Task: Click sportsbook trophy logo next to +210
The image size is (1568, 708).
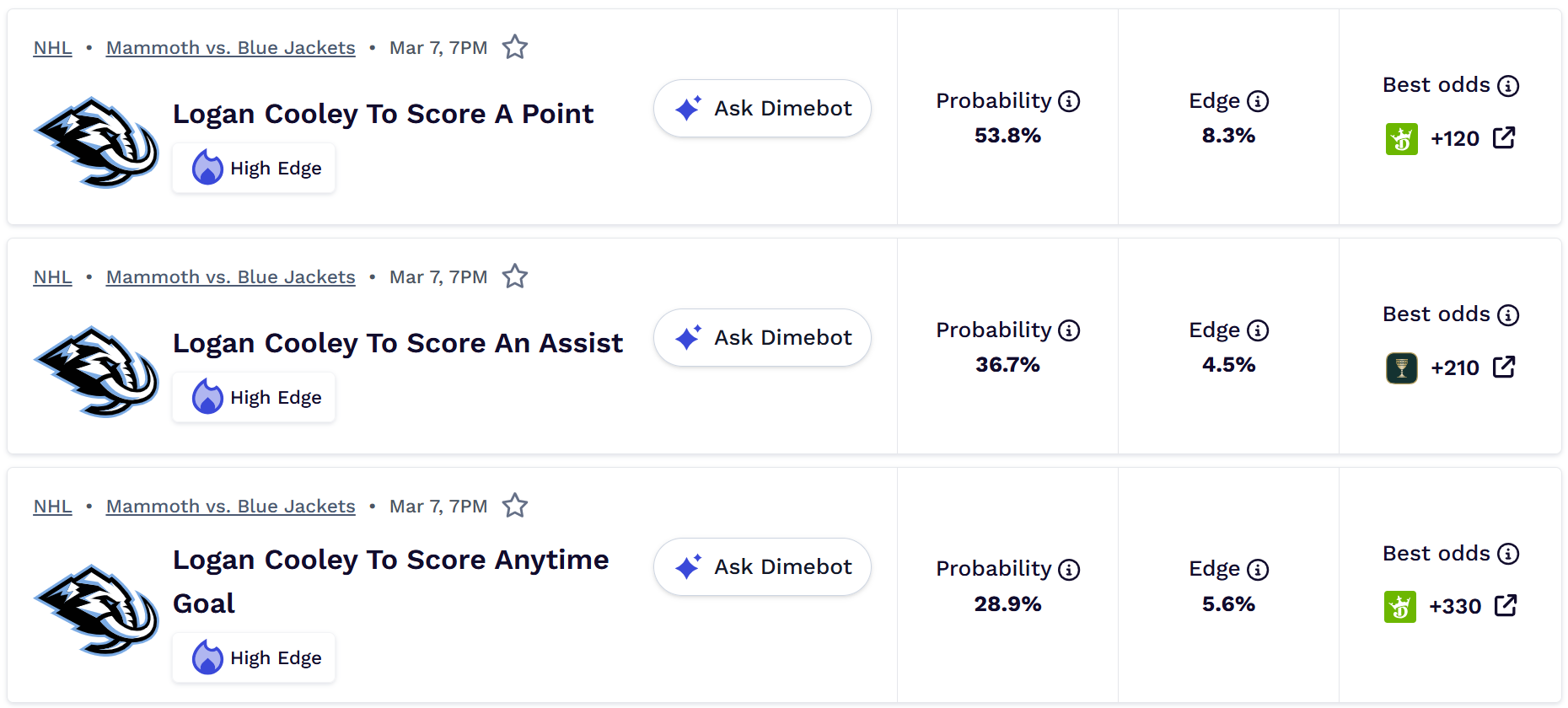Action: click(x=1401, y=368)
